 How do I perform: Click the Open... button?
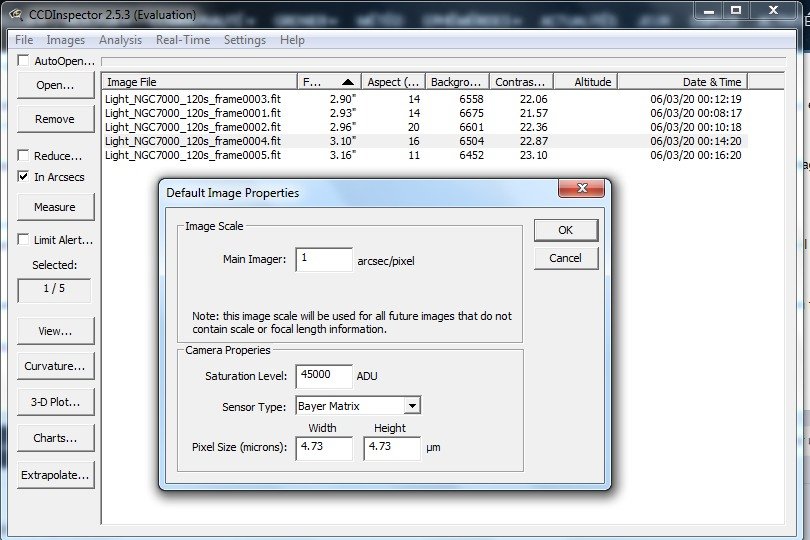click(x=55, y=85)
